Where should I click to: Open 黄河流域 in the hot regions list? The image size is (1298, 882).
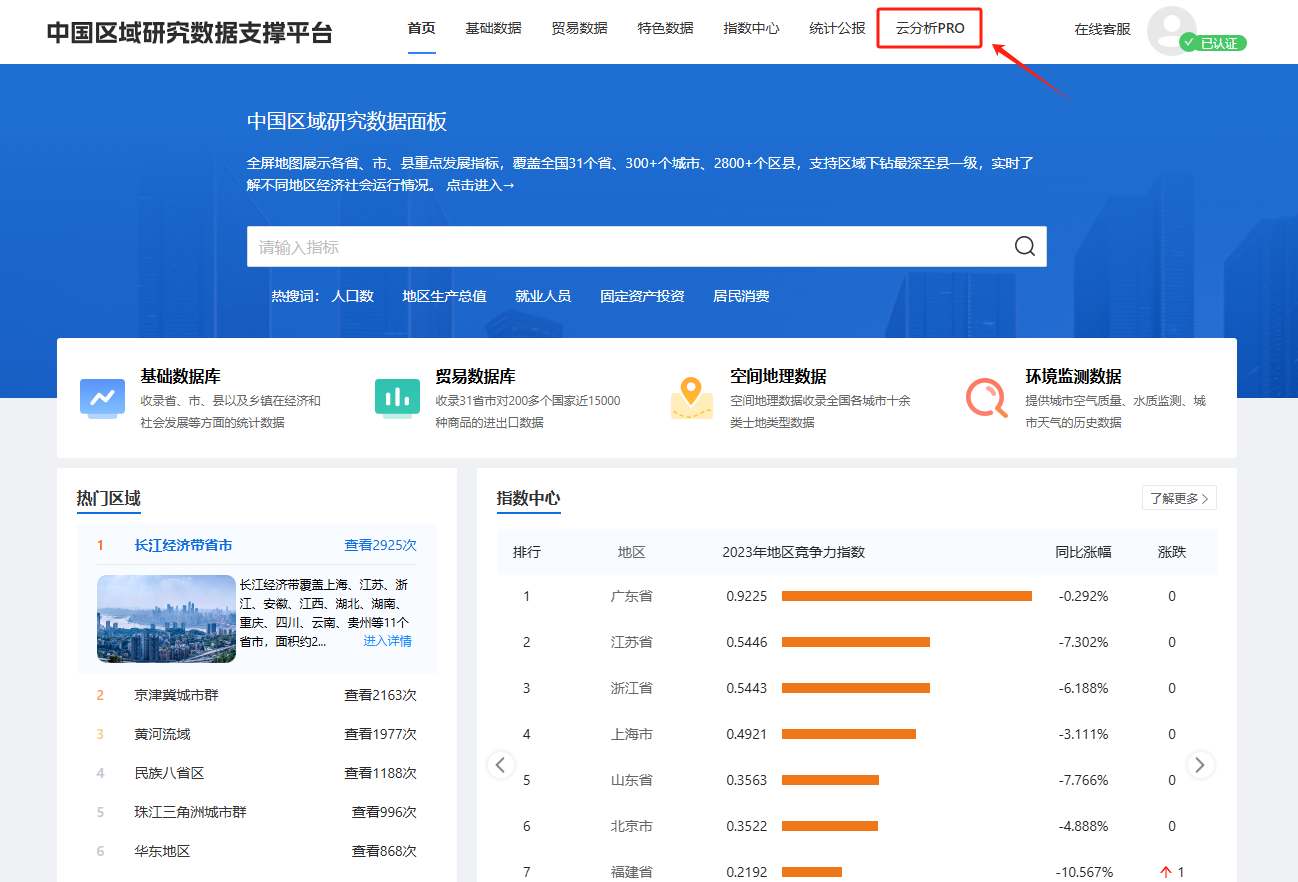162,734
